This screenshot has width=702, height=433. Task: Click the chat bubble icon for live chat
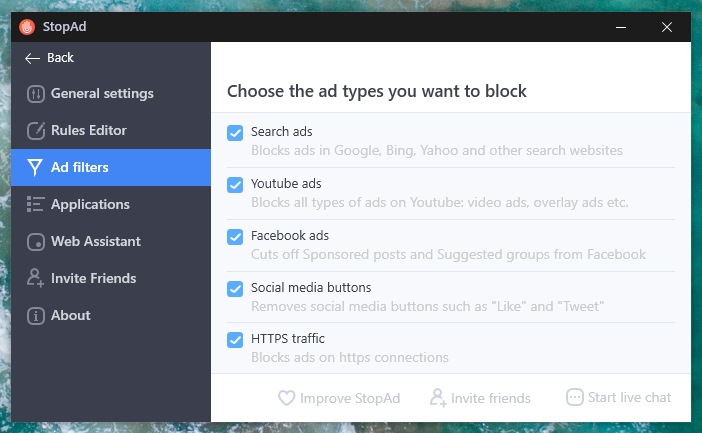point(575,397)
